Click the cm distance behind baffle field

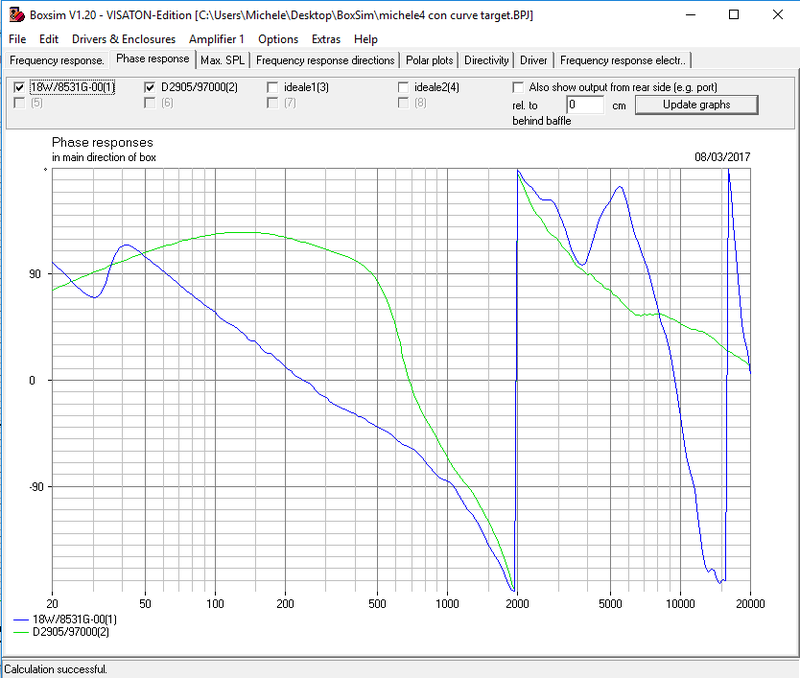(x=585, y=105)
